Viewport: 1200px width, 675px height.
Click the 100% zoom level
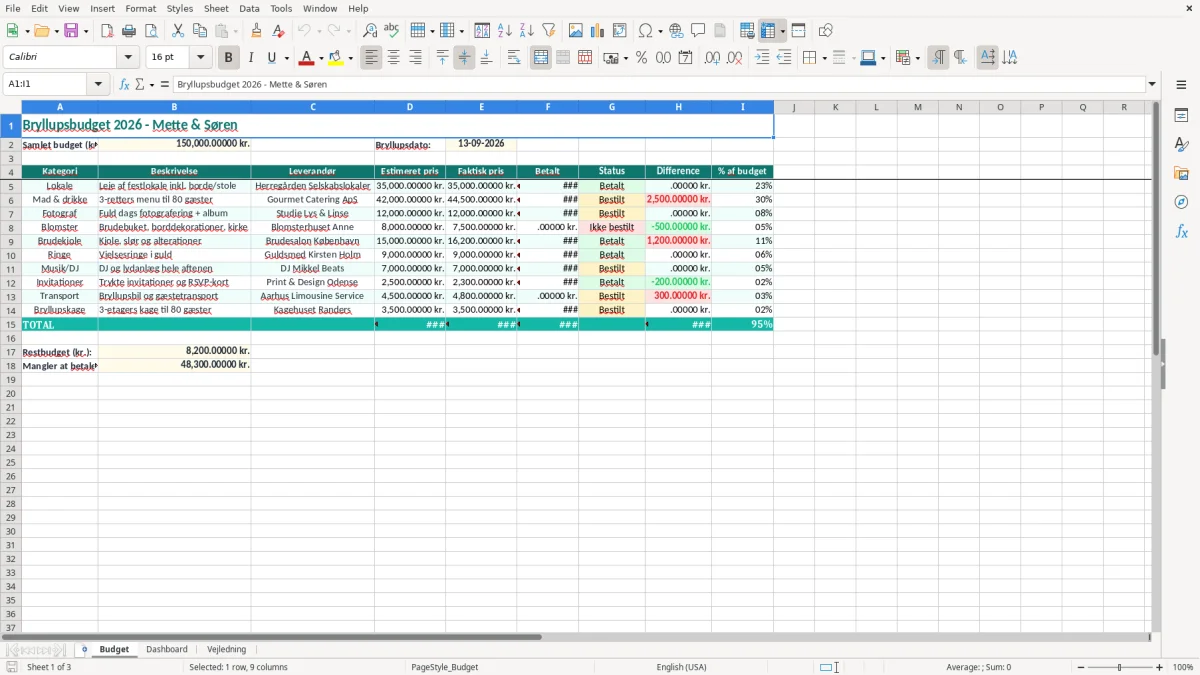pyautogui.click(x=1183, y=667)
